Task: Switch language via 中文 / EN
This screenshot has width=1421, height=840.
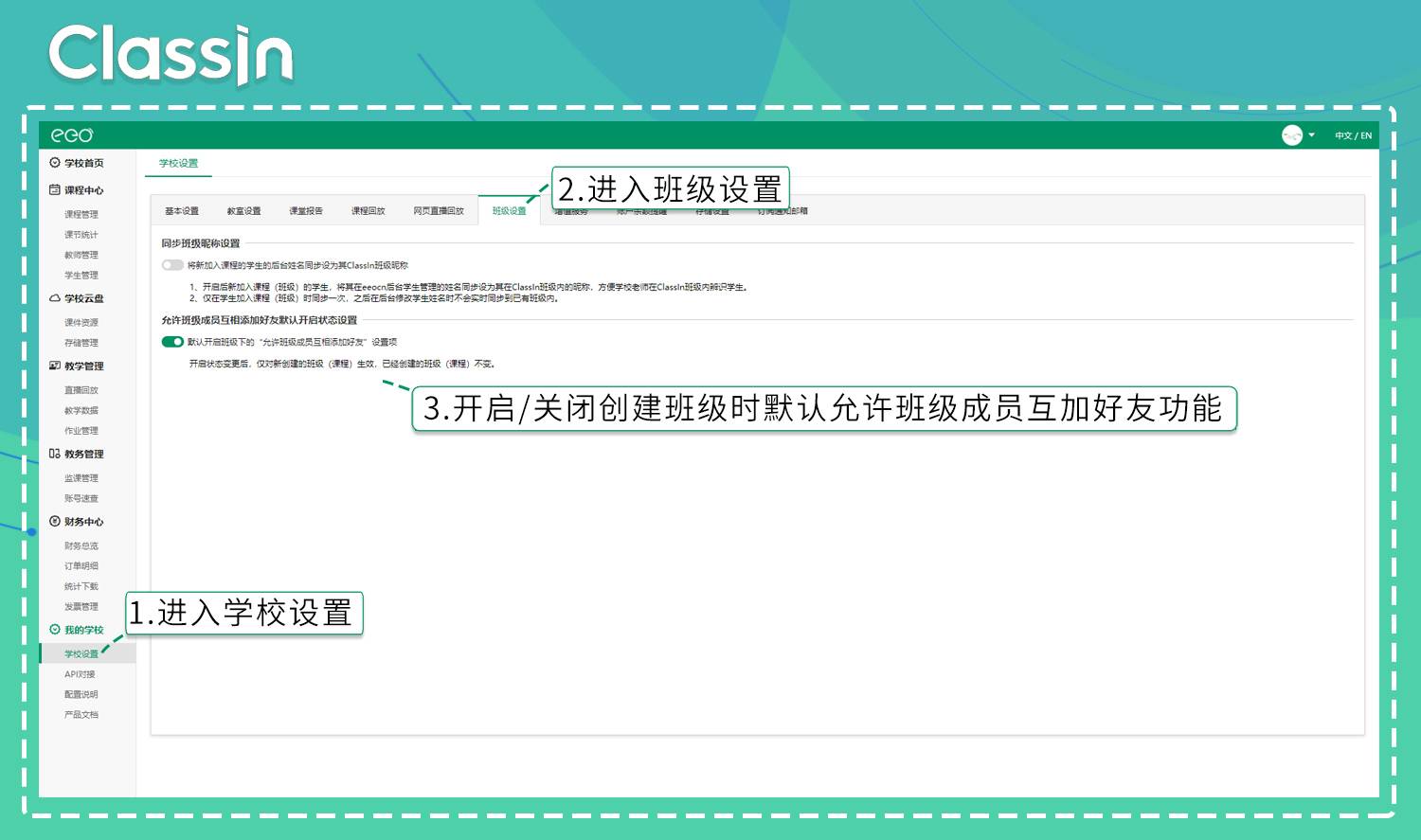Action: coord(1353,135)
